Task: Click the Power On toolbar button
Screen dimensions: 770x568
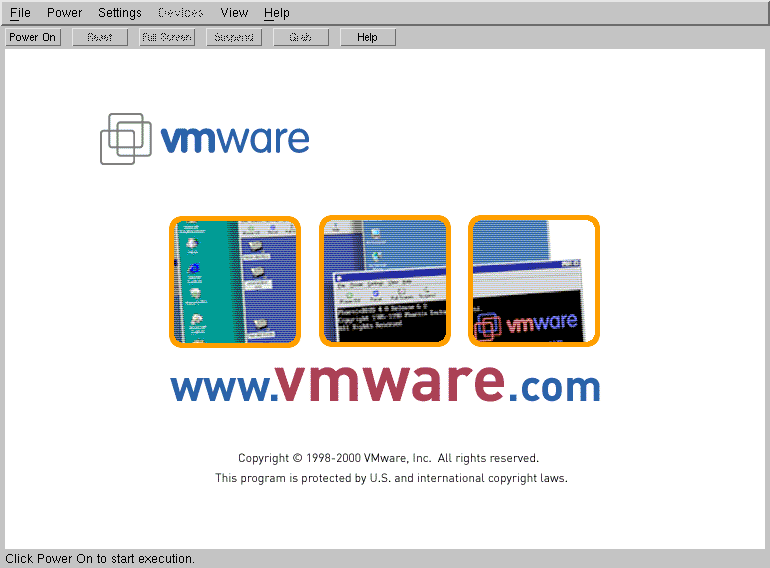Action: pos(33,37)
